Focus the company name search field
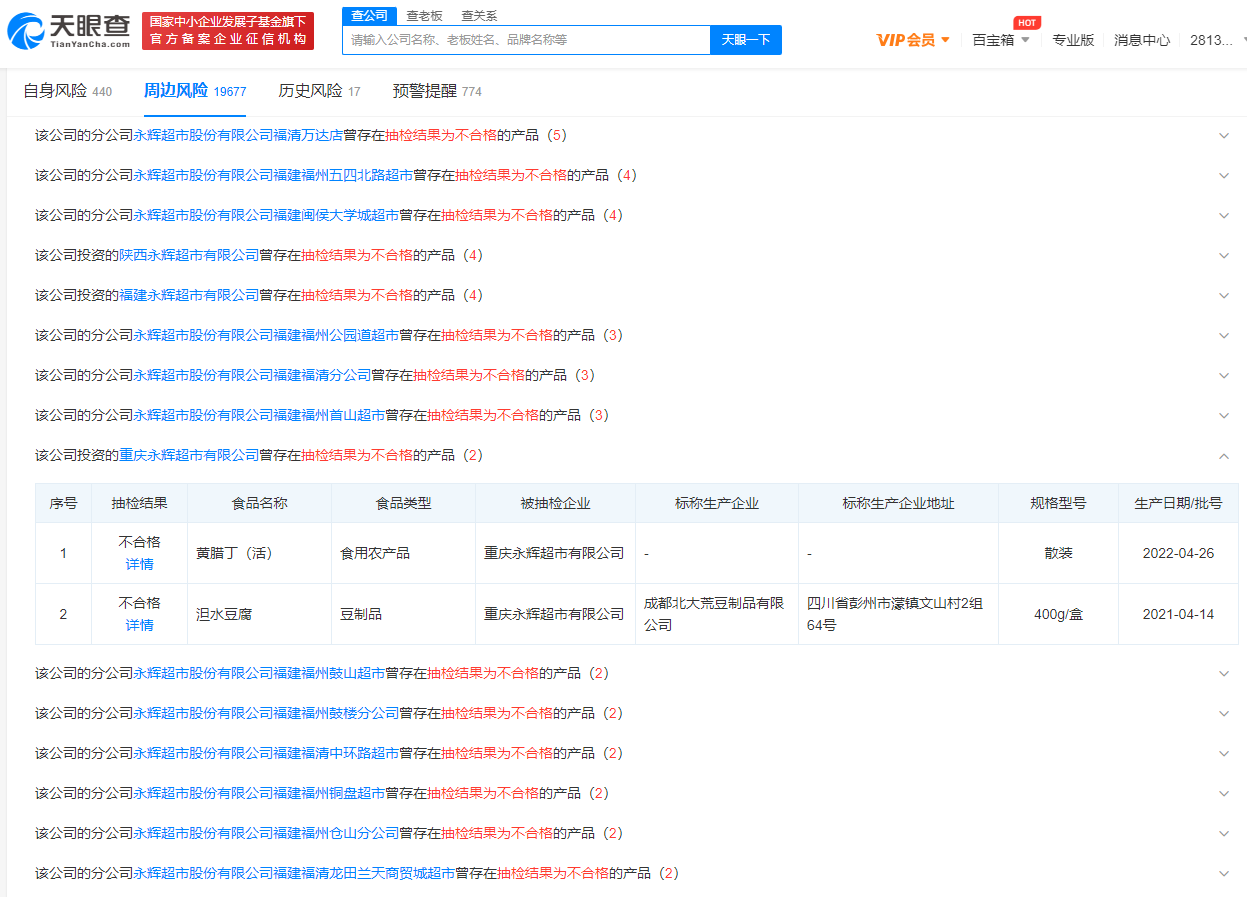Image resolution: width=1247 pixels, height=897 pixels. 526,40
